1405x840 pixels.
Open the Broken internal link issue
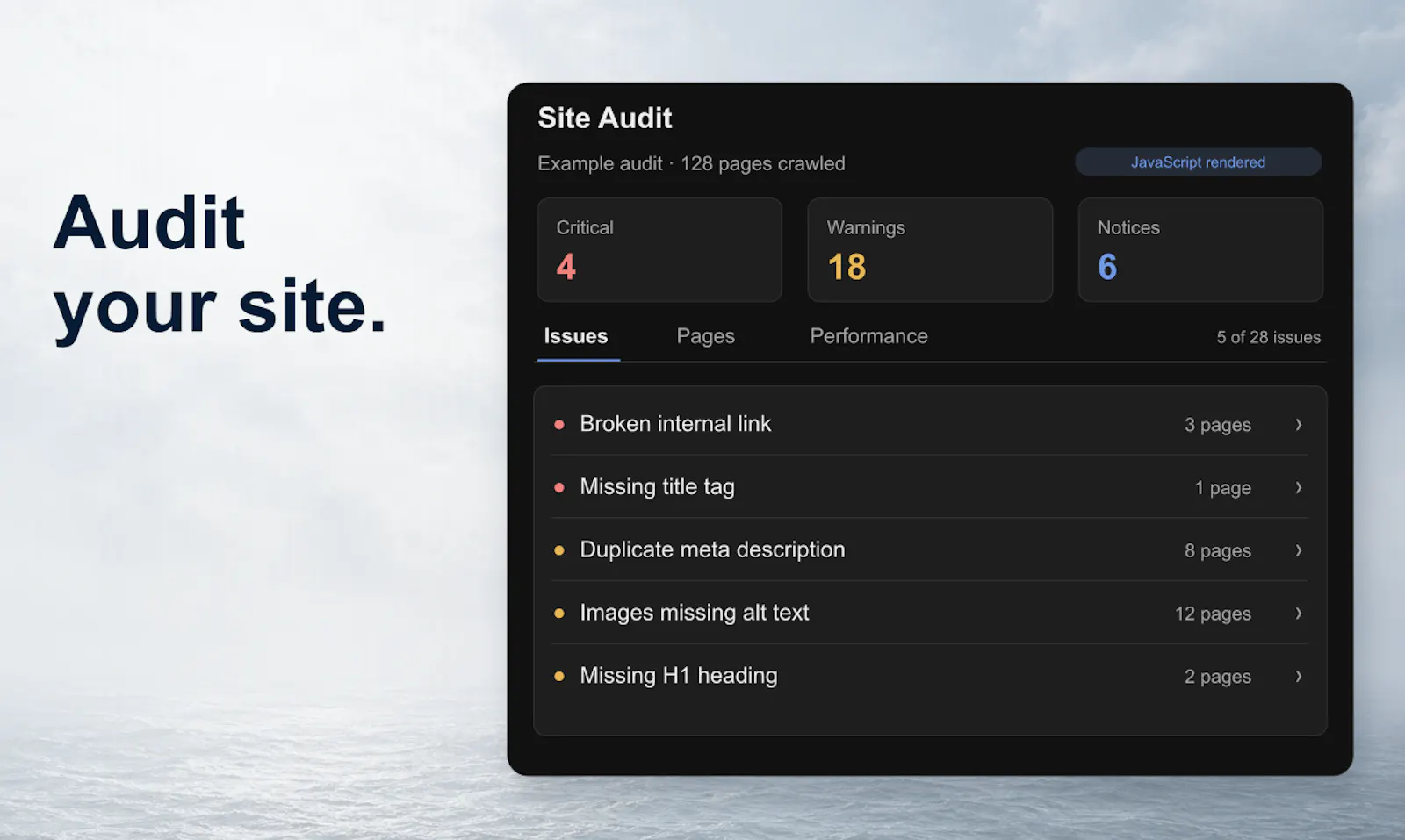pos(930,424)
